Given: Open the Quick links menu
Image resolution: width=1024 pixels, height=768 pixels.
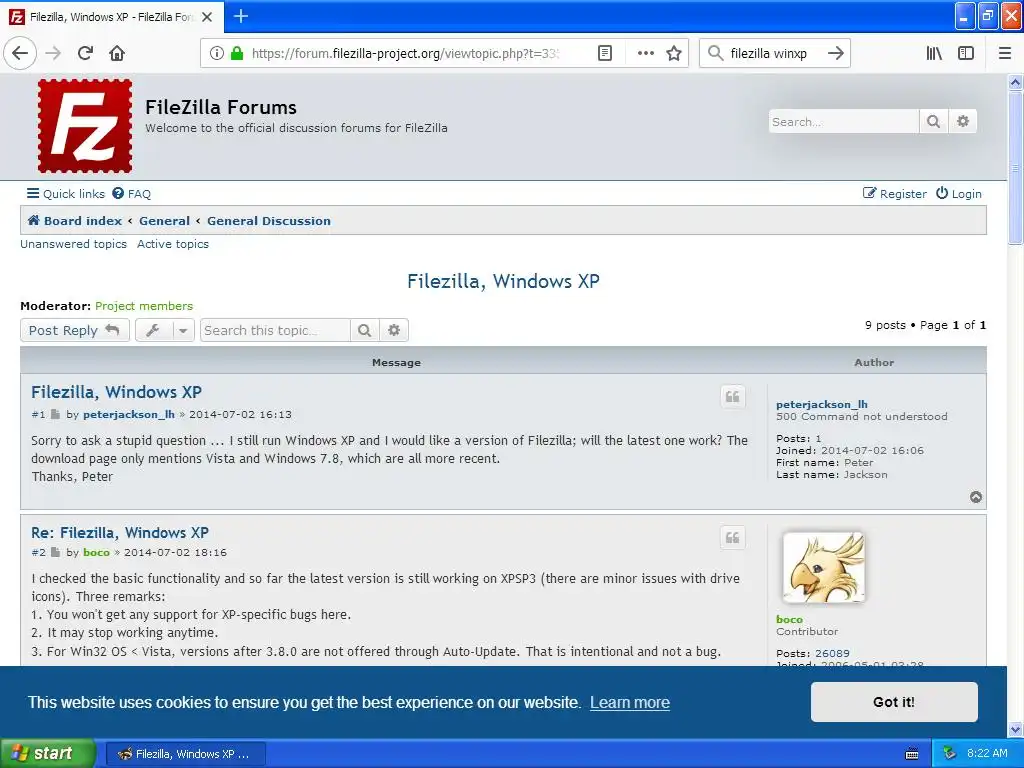Looking at the screenshot, I should coord(65,194).
